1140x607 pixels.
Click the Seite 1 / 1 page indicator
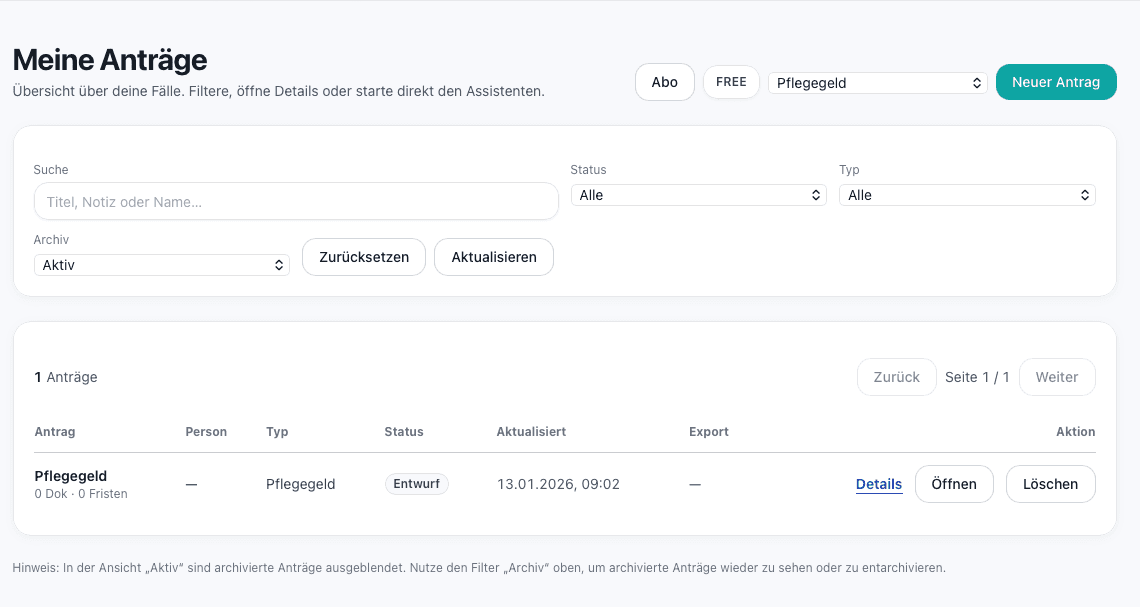click(x=977, y=377)
